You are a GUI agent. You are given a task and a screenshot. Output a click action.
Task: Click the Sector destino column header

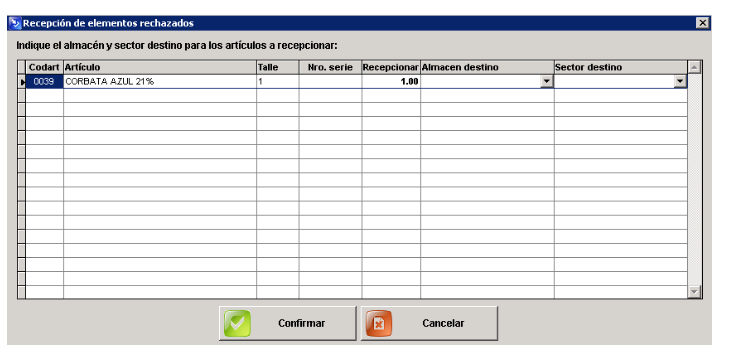[x=621, y=68]
